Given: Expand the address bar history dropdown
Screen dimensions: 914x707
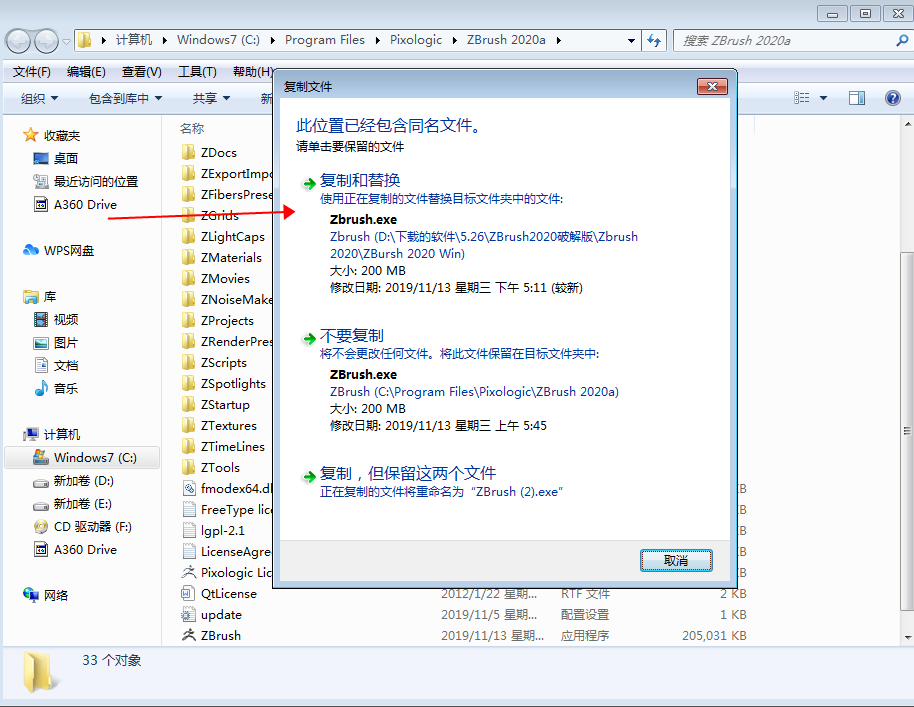Looking at the screenshot, I should tap(631, 40).
